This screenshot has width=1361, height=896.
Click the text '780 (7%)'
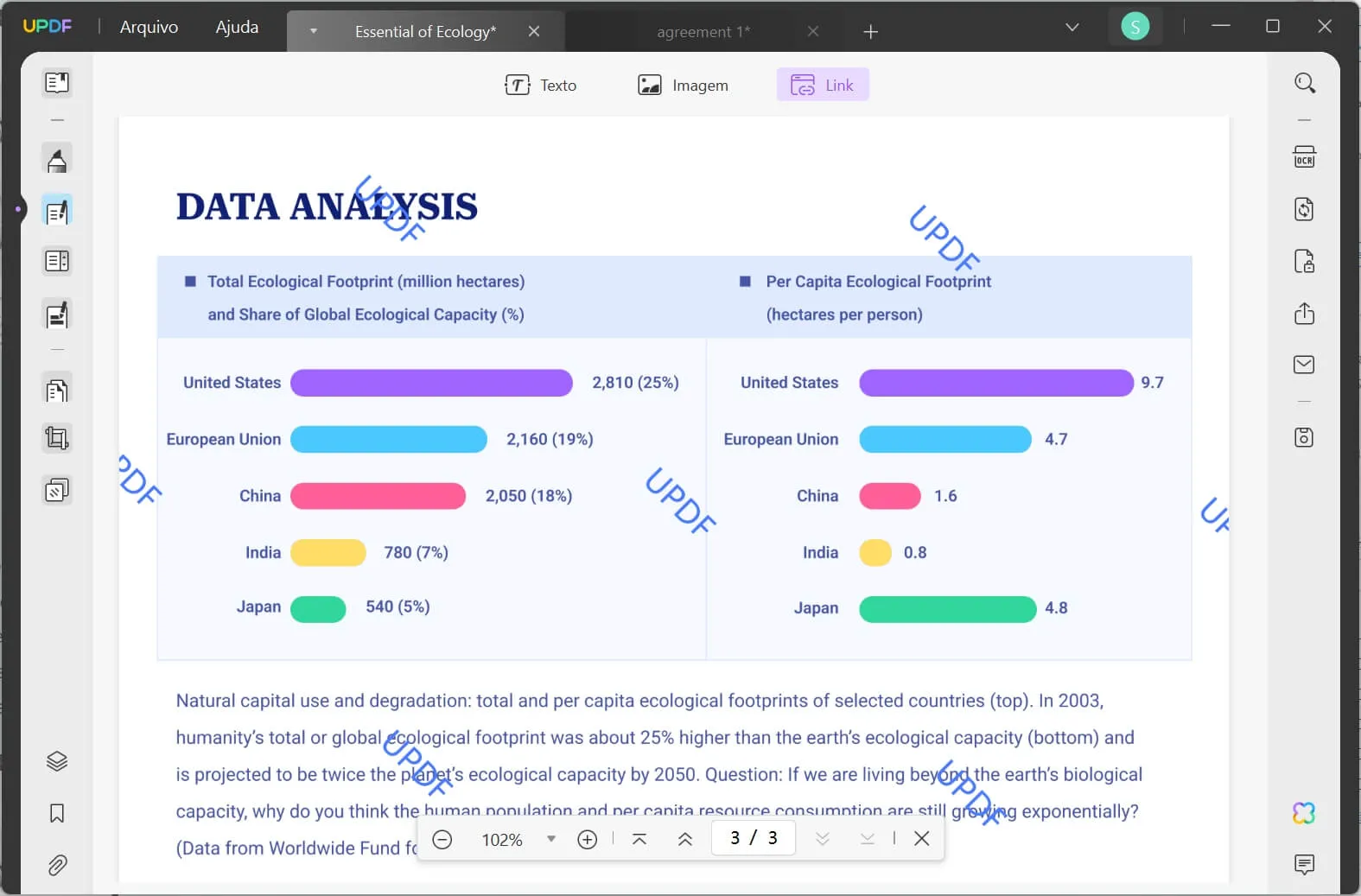click(416, 553)
